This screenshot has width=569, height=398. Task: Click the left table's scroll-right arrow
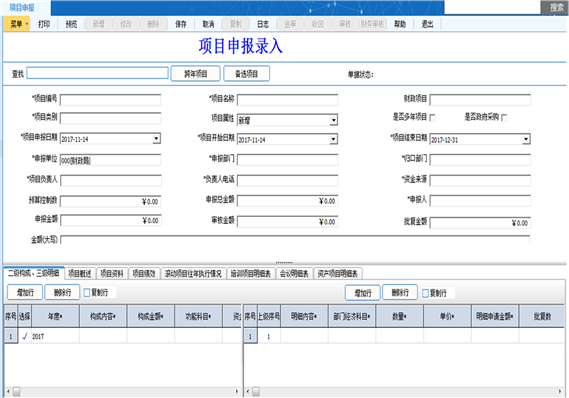click(237, 391)
